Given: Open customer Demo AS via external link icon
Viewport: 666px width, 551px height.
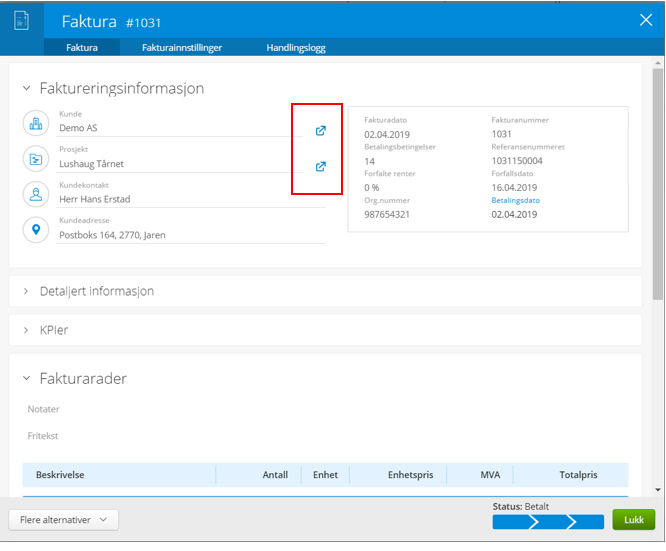Looking at the screenshot, I should (321, 130).
